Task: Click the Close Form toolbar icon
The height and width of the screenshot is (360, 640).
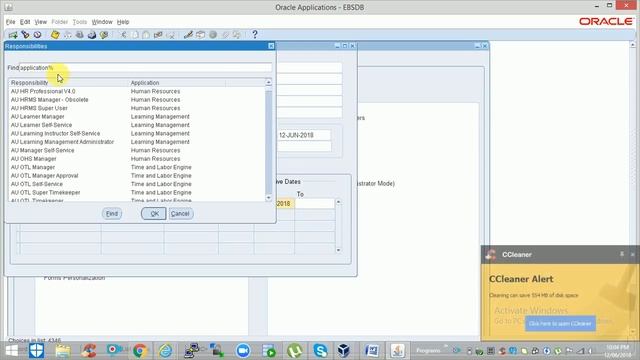Action: [x=104, y=35]
